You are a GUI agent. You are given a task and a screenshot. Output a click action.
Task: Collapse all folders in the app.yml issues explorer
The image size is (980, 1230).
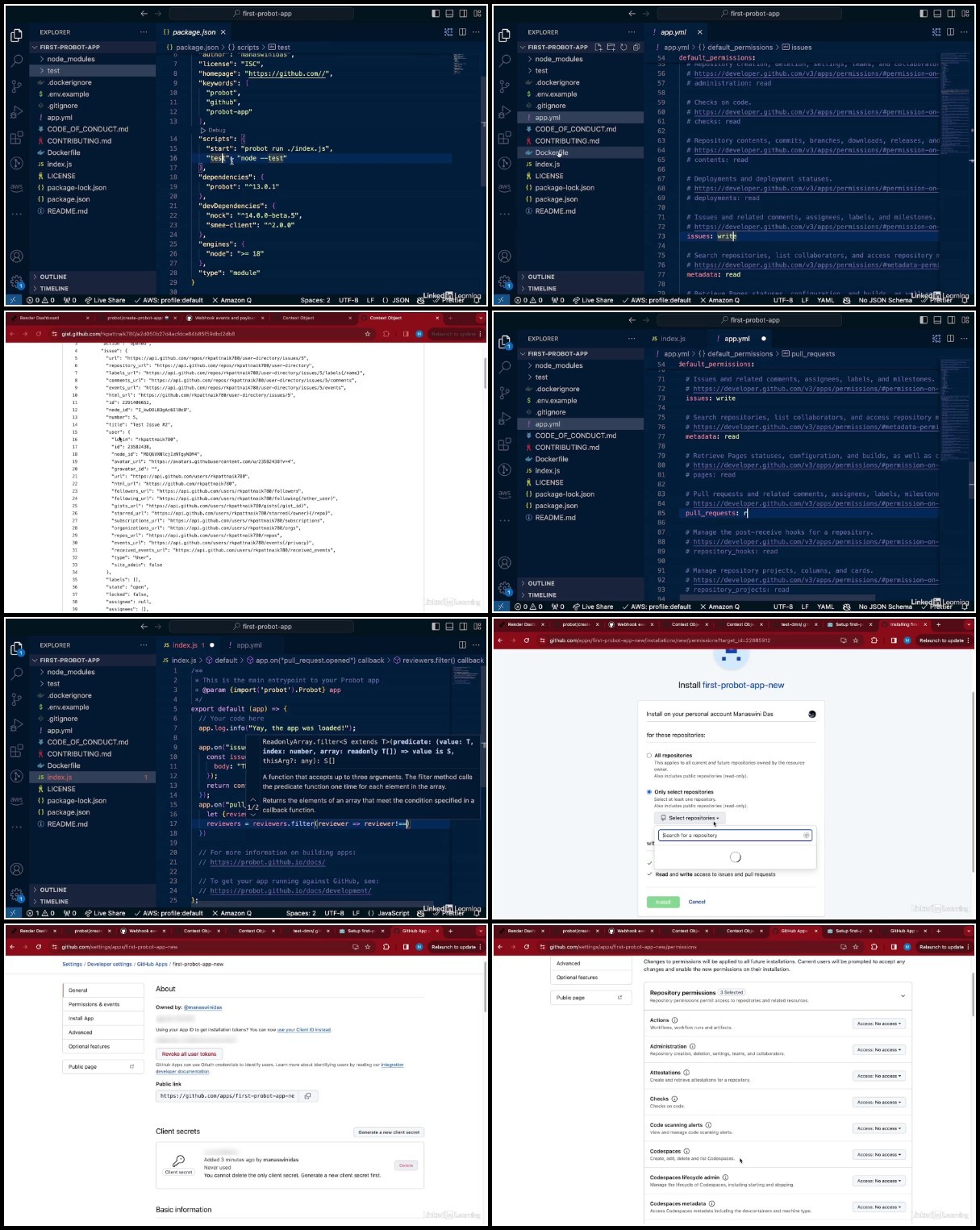click(x=636, y=47)
